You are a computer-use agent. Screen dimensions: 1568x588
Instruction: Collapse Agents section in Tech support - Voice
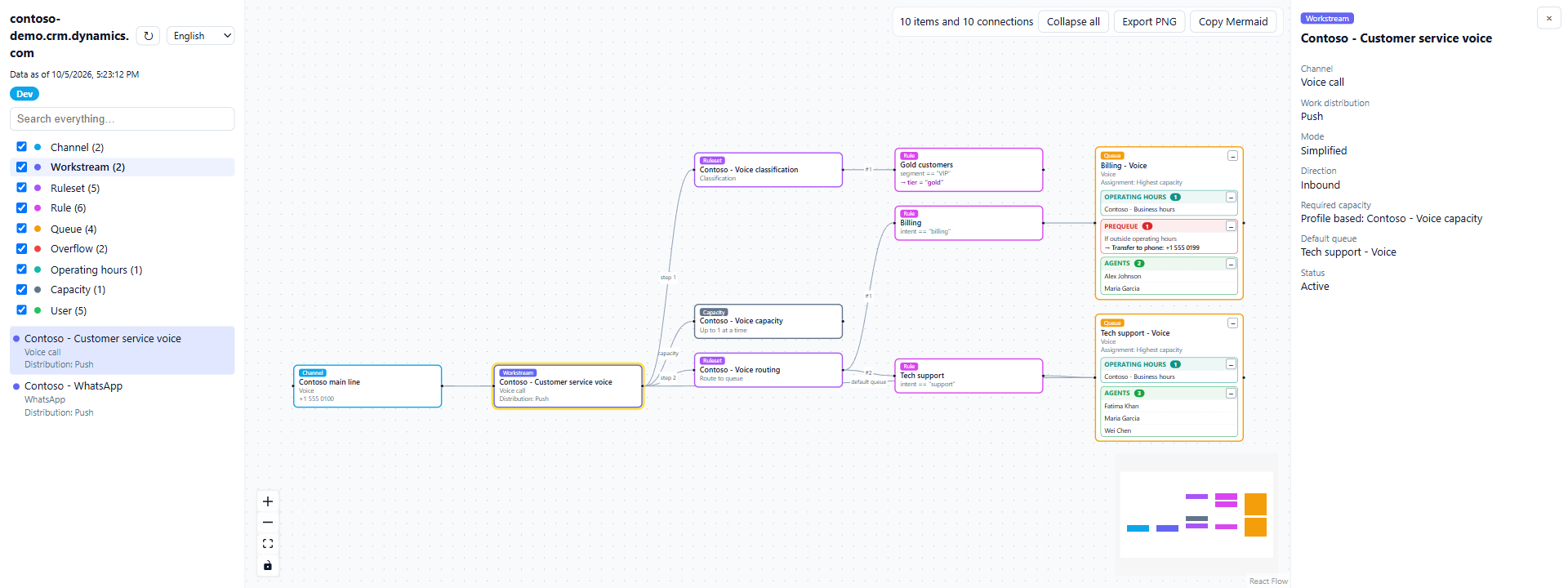pyautogui.click(x=1231, y=394)
